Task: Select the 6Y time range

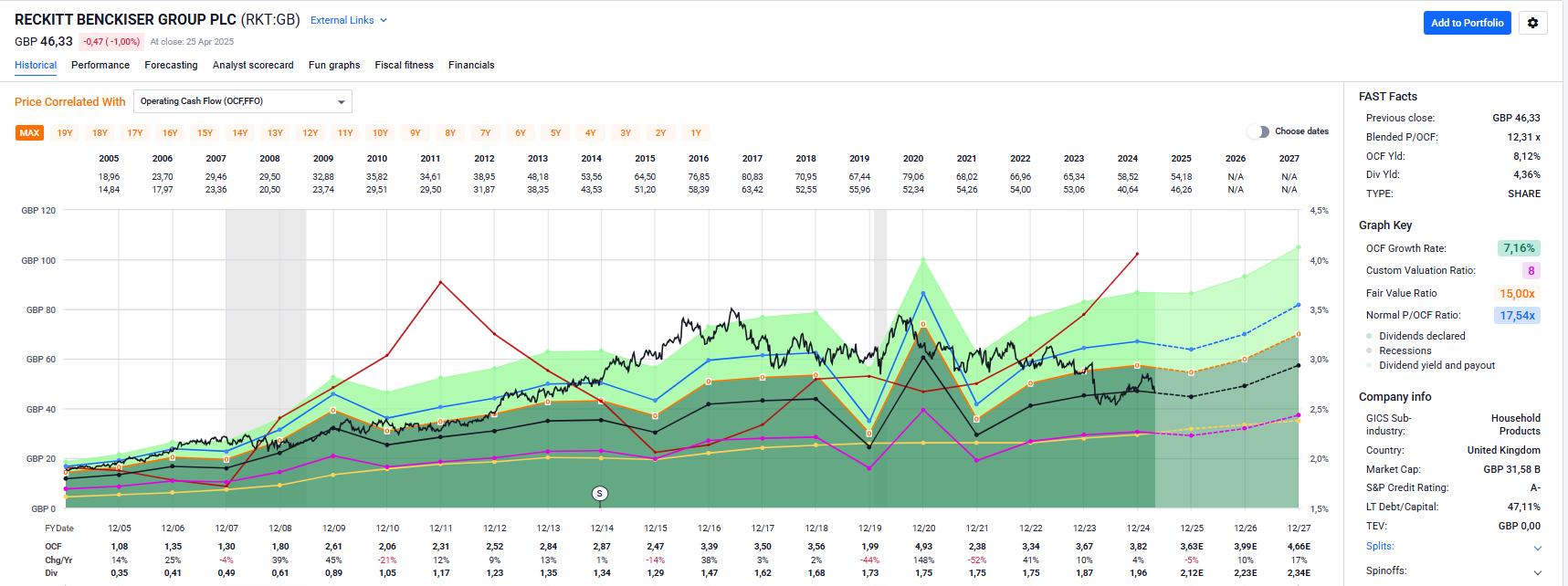Action: 521,133
